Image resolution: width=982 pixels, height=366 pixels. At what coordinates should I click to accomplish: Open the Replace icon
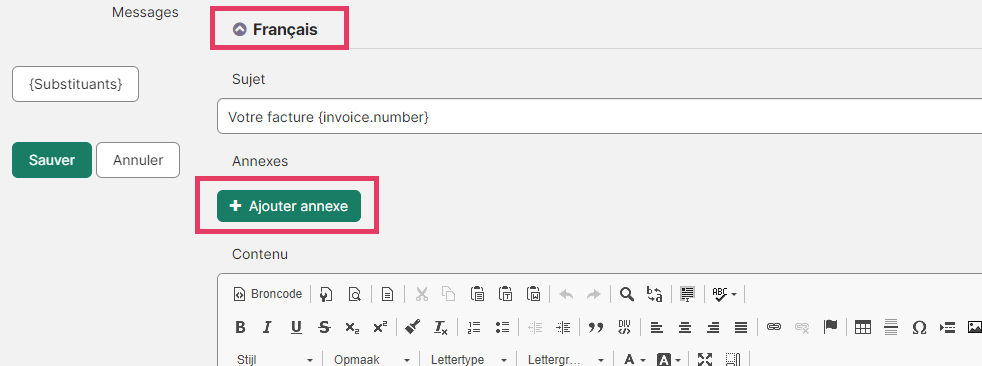[x=654, y=294]
